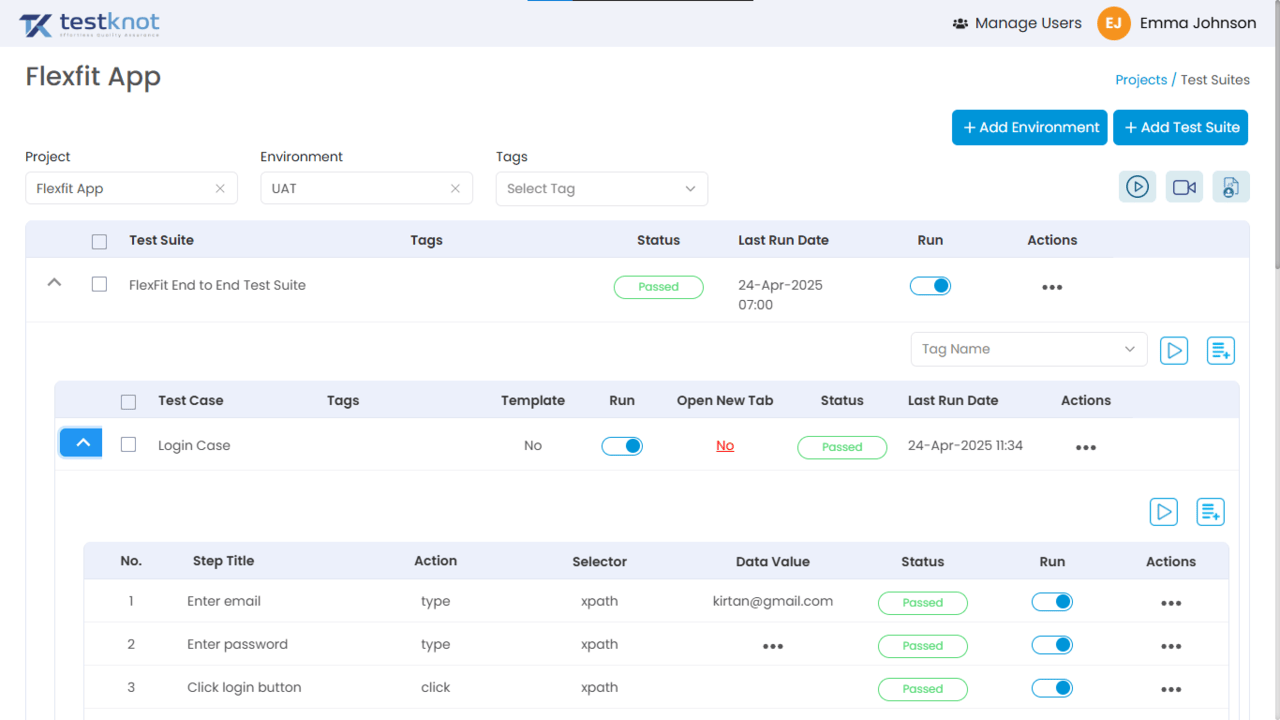Click the add-list icon beside the Tag Name dropdown
The image size is (1280, 720).
pos(1221,350)
